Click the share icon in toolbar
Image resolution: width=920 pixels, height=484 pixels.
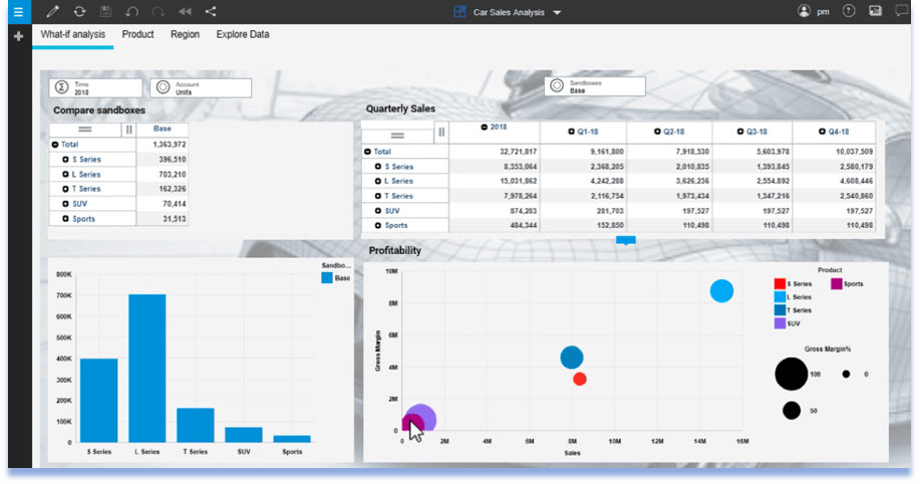pos(210,12)
